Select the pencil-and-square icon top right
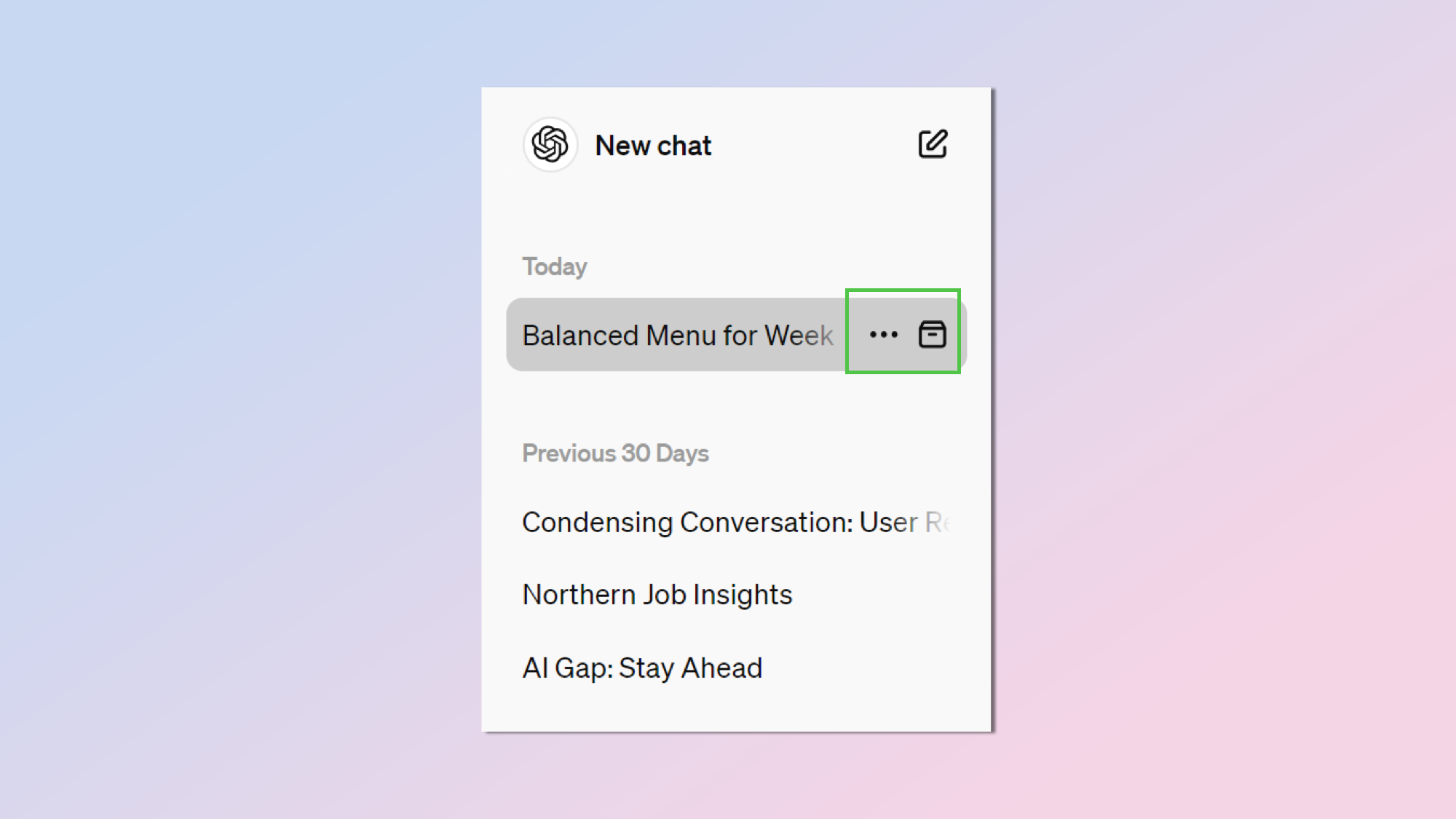 (x=933, y=144)
